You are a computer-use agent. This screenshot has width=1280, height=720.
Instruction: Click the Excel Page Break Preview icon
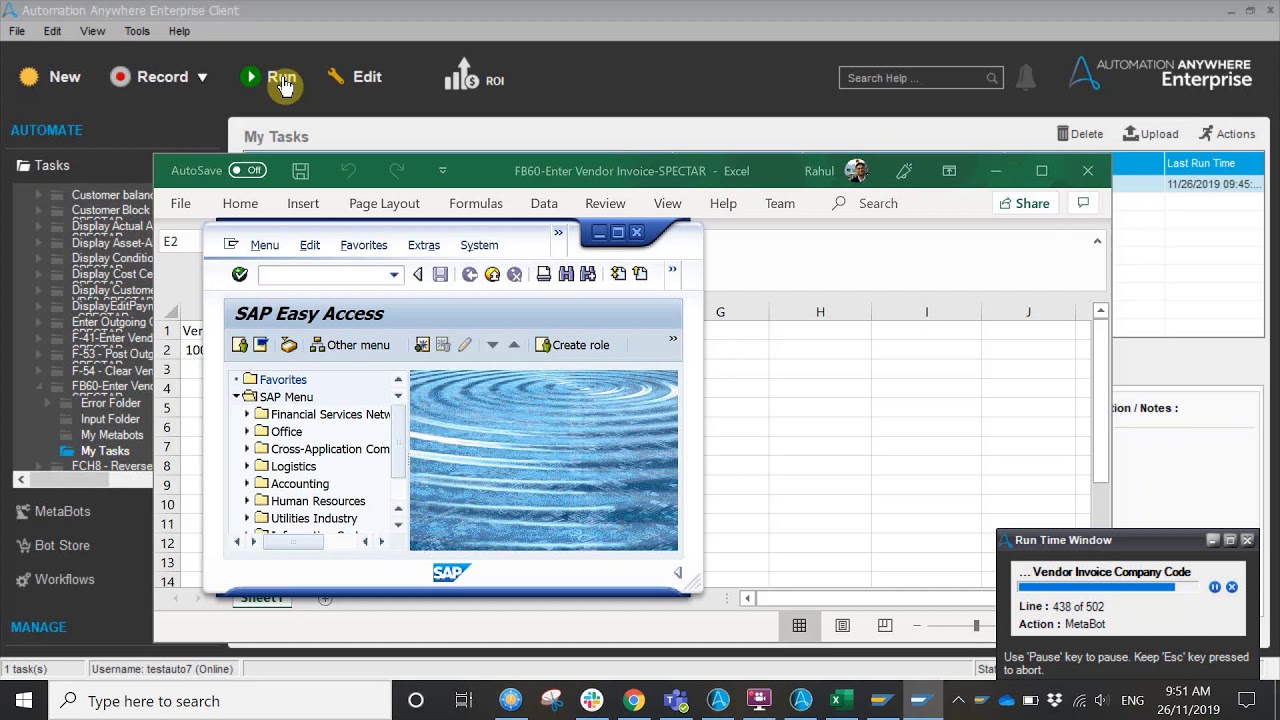coord(885,625)
